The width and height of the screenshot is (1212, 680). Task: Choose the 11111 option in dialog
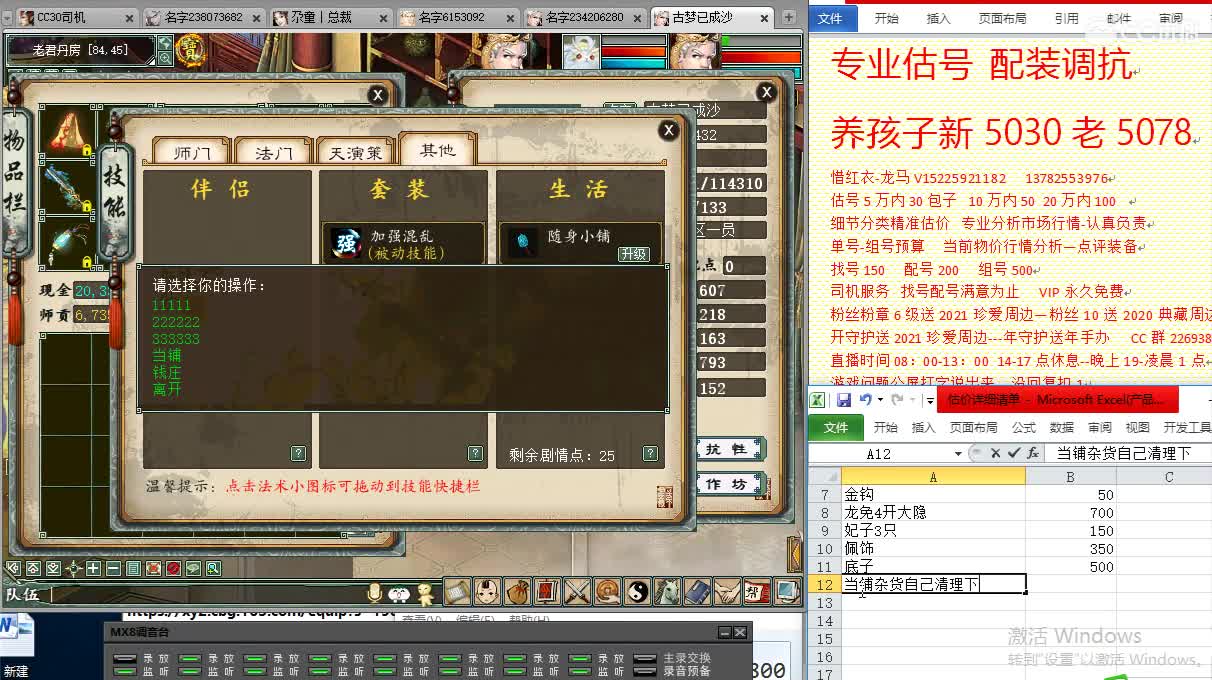171,305
